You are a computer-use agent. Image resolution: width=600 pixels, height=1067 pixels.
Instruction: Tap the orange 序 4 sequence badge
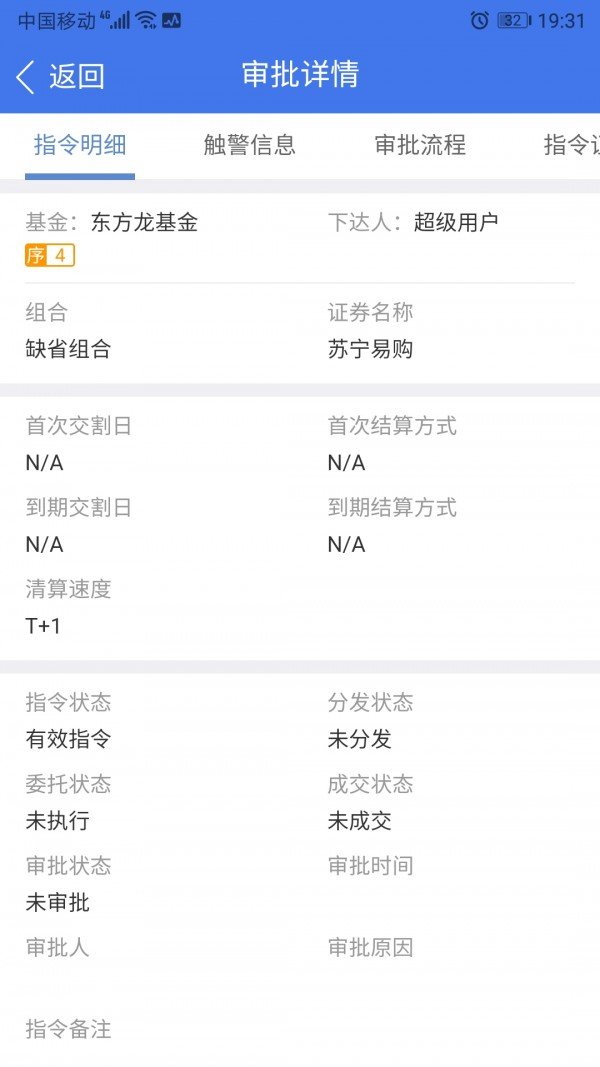(x=50, y=256)
